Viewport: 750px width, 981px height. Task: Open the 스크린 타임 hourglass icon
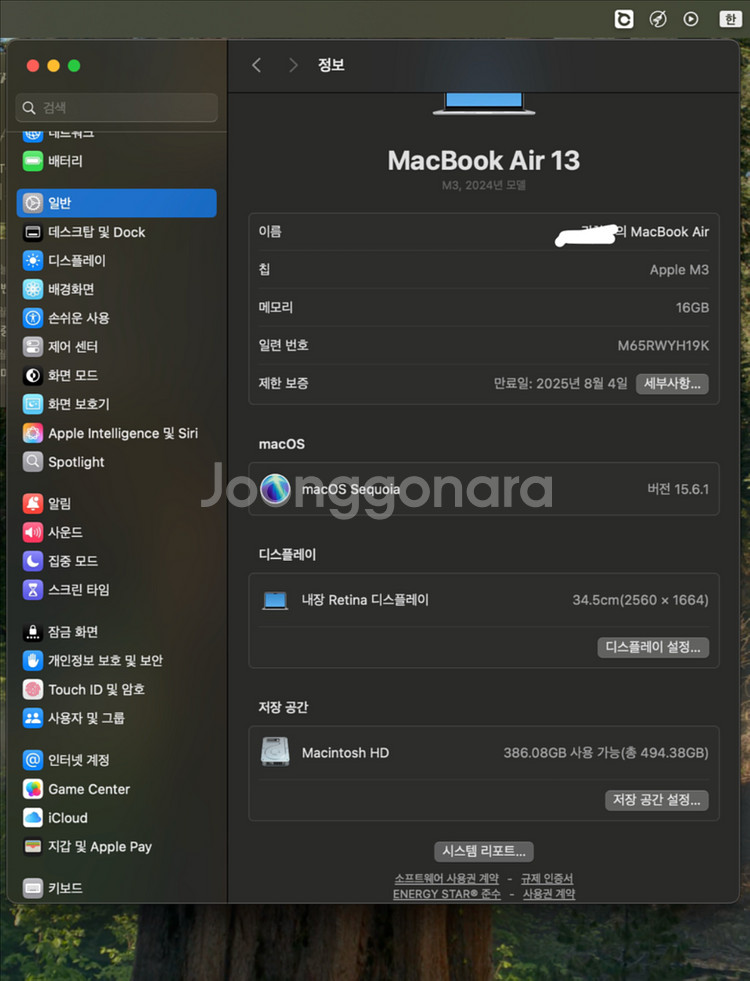[x=33, y=589]
